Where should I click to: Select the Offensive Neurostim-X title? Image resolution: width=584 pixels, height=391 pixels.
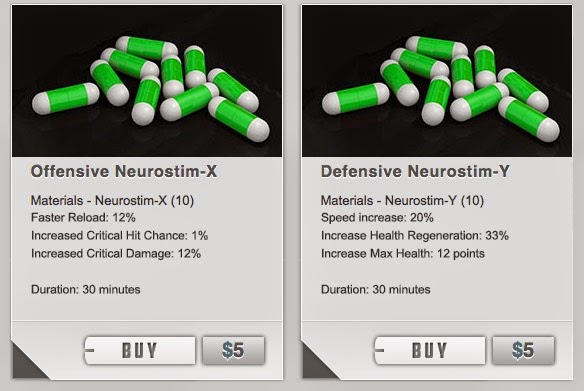click(x=124, y=171)
